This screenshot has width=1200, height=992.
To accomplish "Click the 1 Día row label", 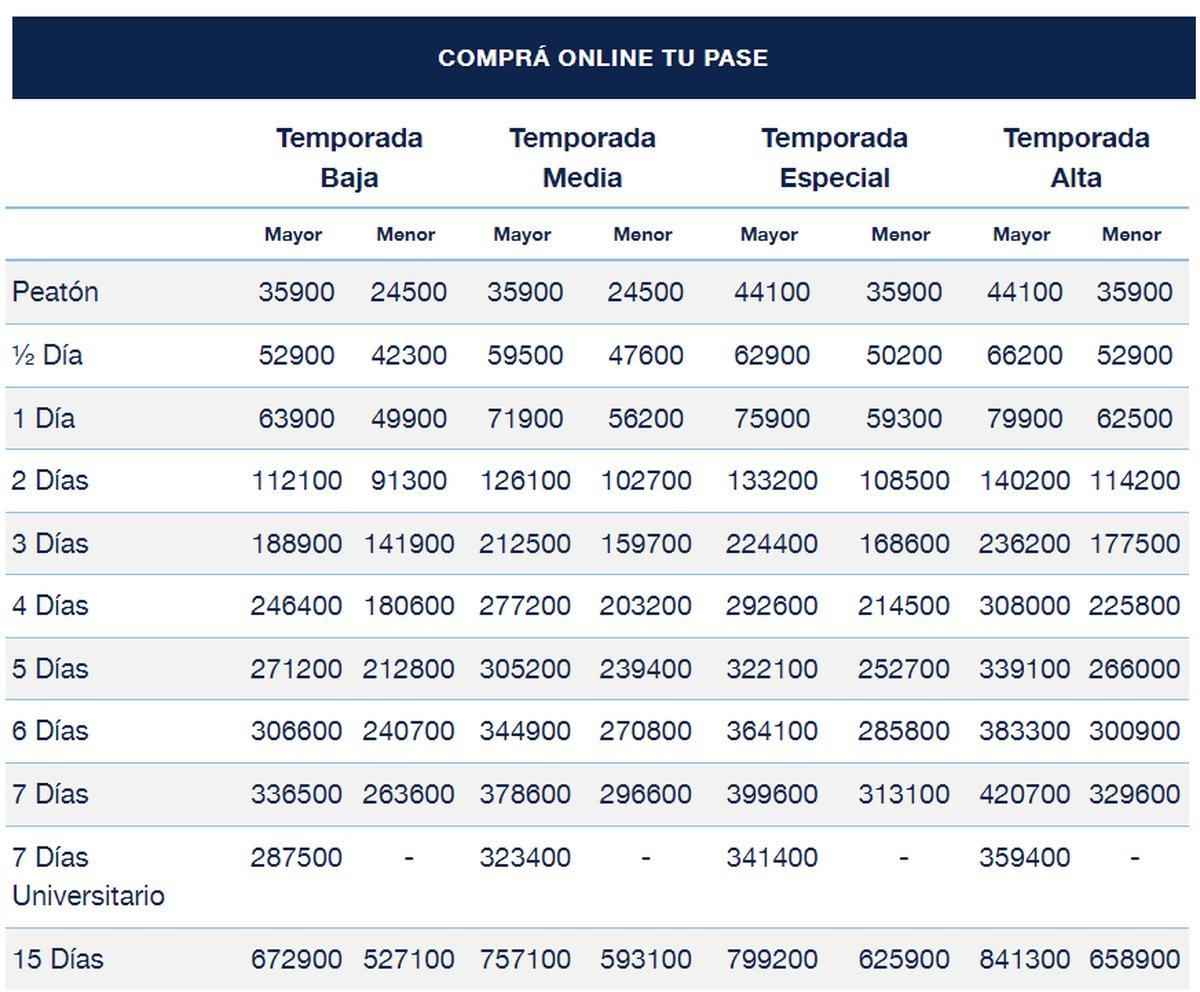I will pyautogui.click(x=43, y=418).
